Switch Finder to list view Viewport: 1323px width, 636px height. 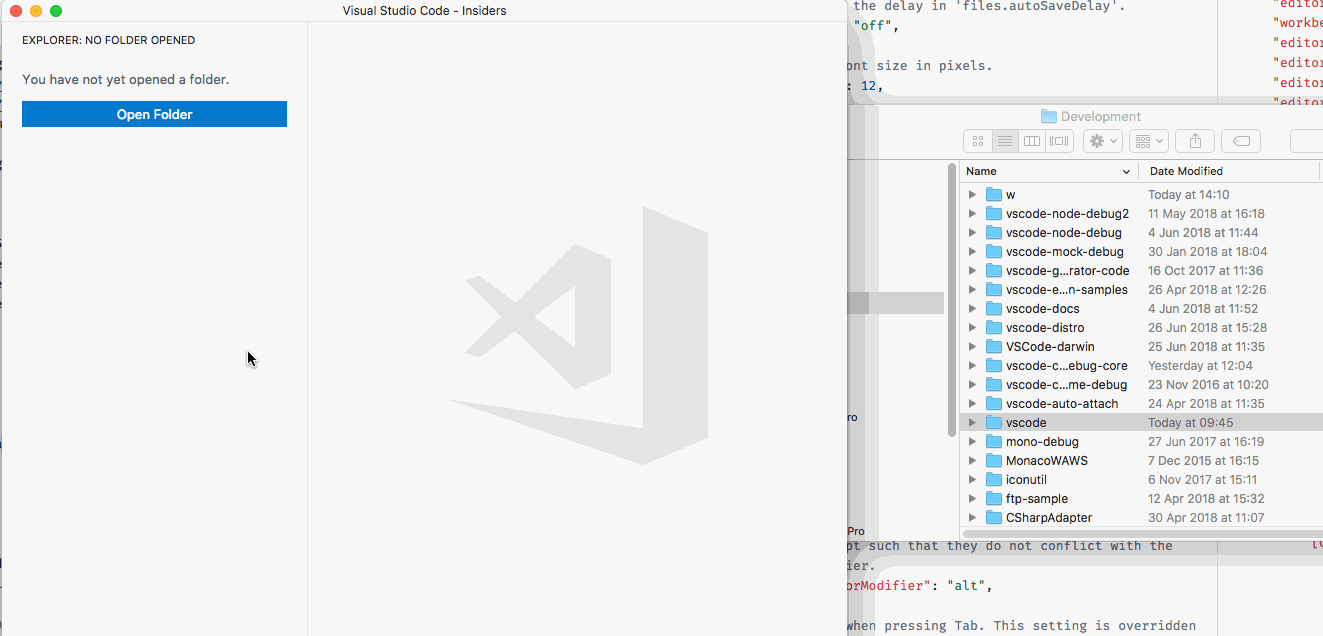point(1005,142)
